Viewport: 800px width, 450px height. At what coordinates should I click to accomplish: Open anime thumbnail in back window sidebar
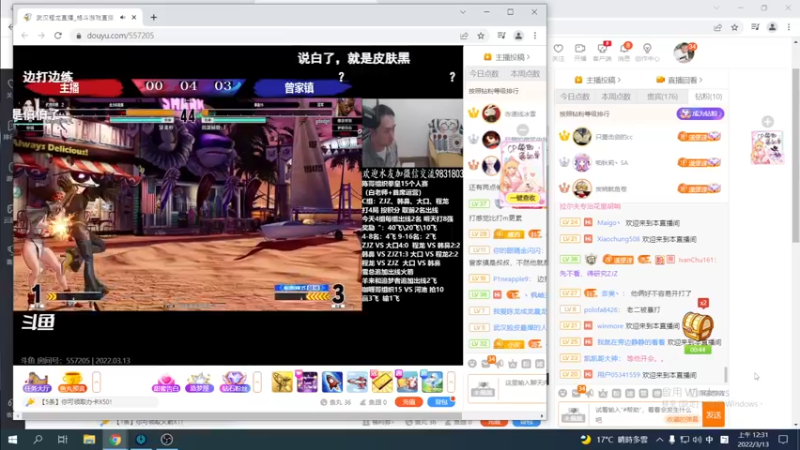pos(767,147)
